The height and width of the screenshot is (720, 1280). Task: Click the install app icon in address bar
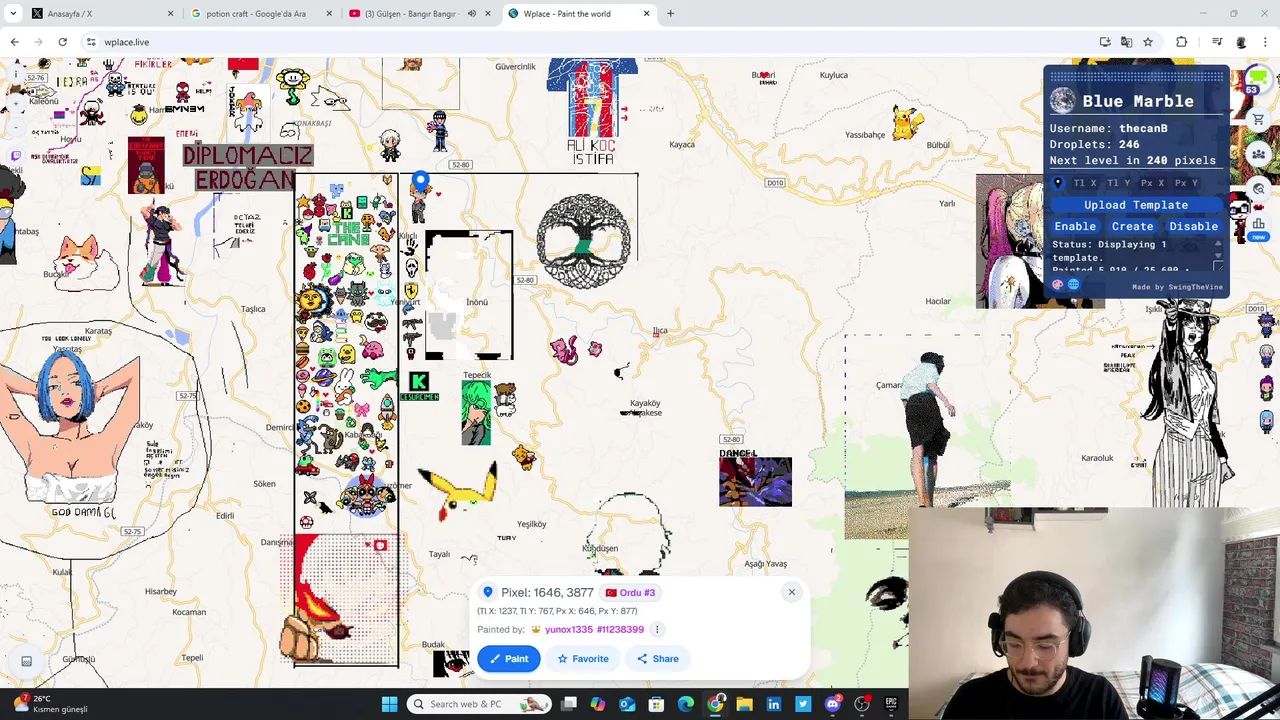[x=1104, y=42]
